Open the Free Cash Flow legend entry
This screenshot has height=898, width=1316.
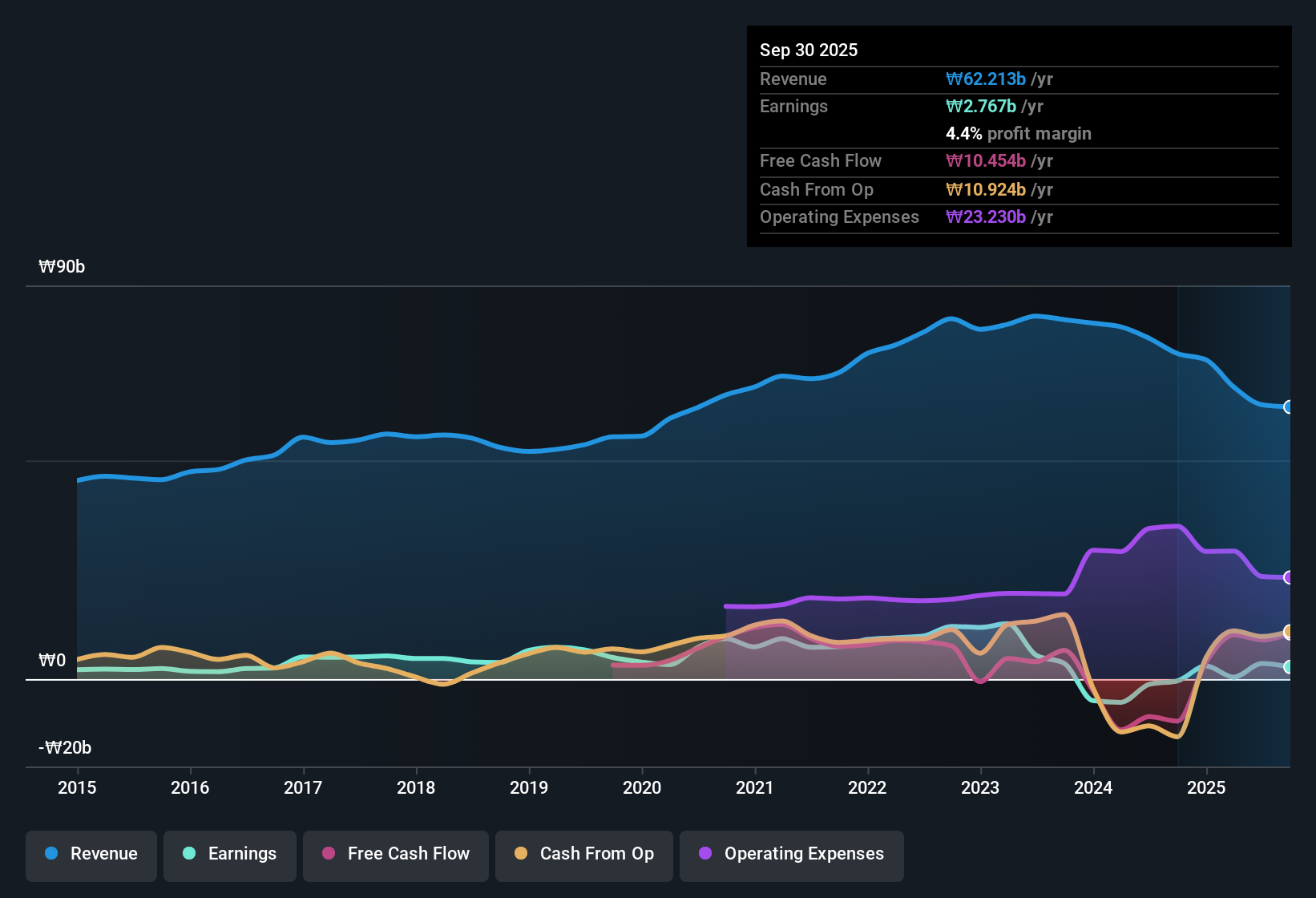click(x=395, y=854)
